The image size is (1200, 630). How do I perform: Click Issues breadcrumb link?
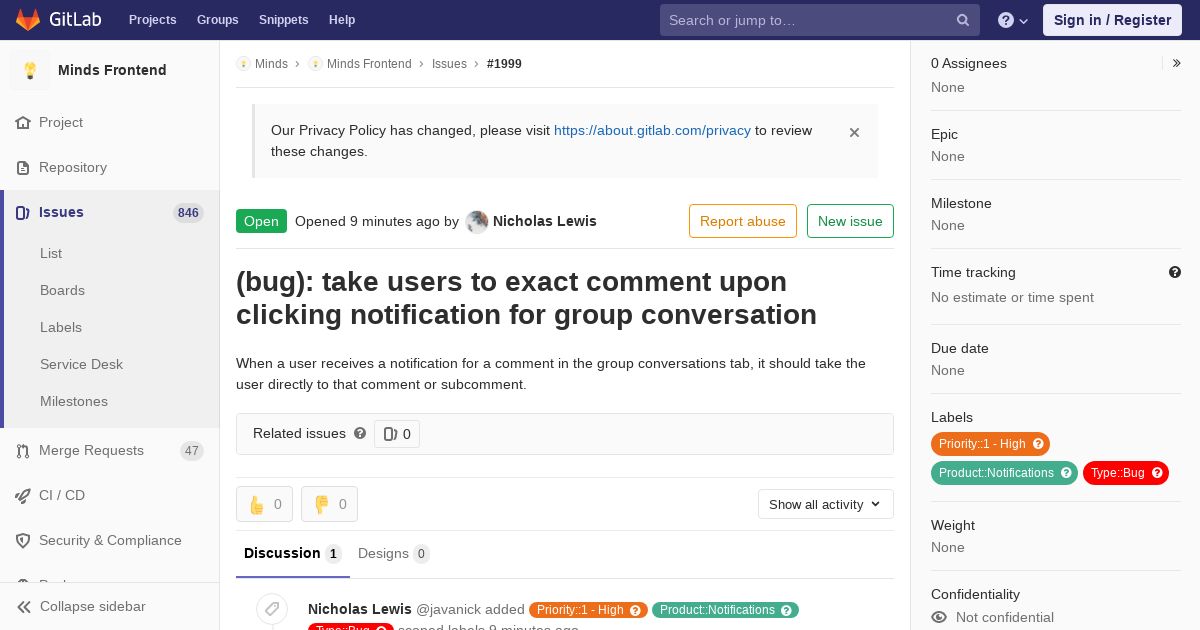click(449, 64)
